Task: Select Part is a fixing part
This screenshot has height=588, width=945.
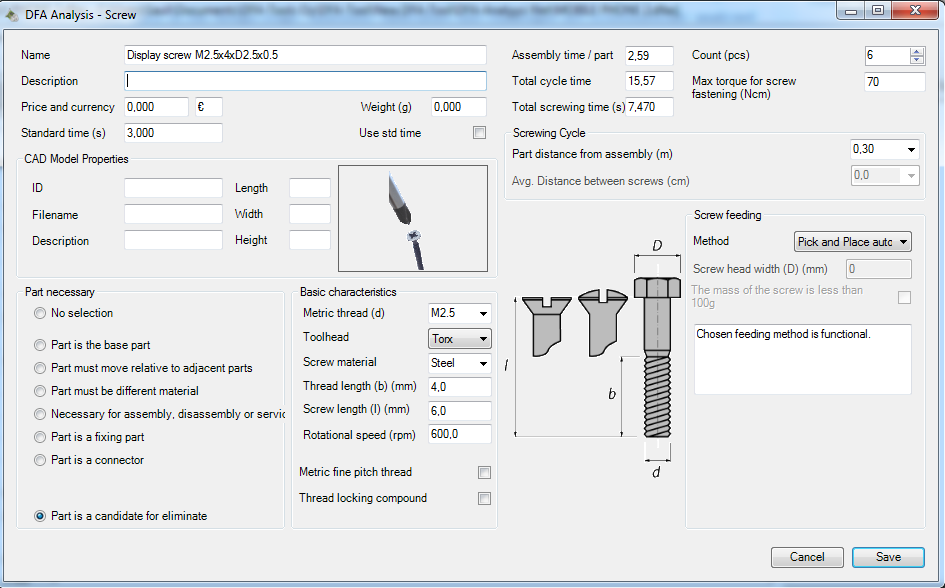Action: pyautogui.click(x=40, y=437)
